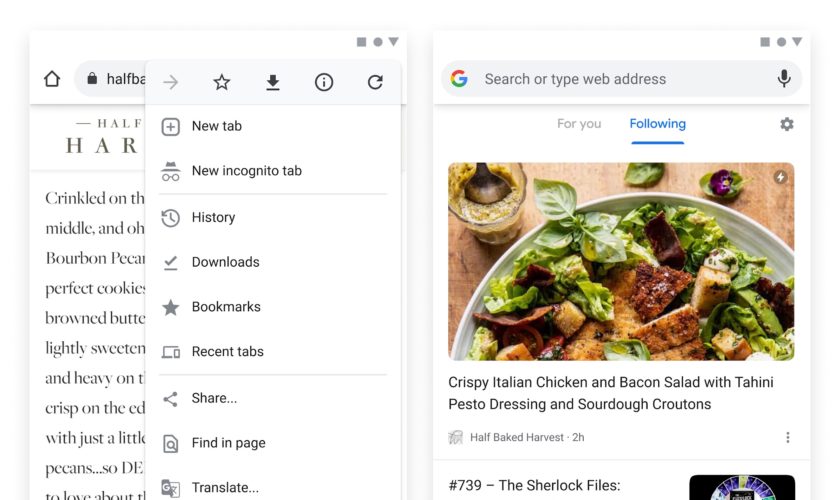
Task: Open the Sherlock Files thumbnail image
Action: (x=742, y=487)
